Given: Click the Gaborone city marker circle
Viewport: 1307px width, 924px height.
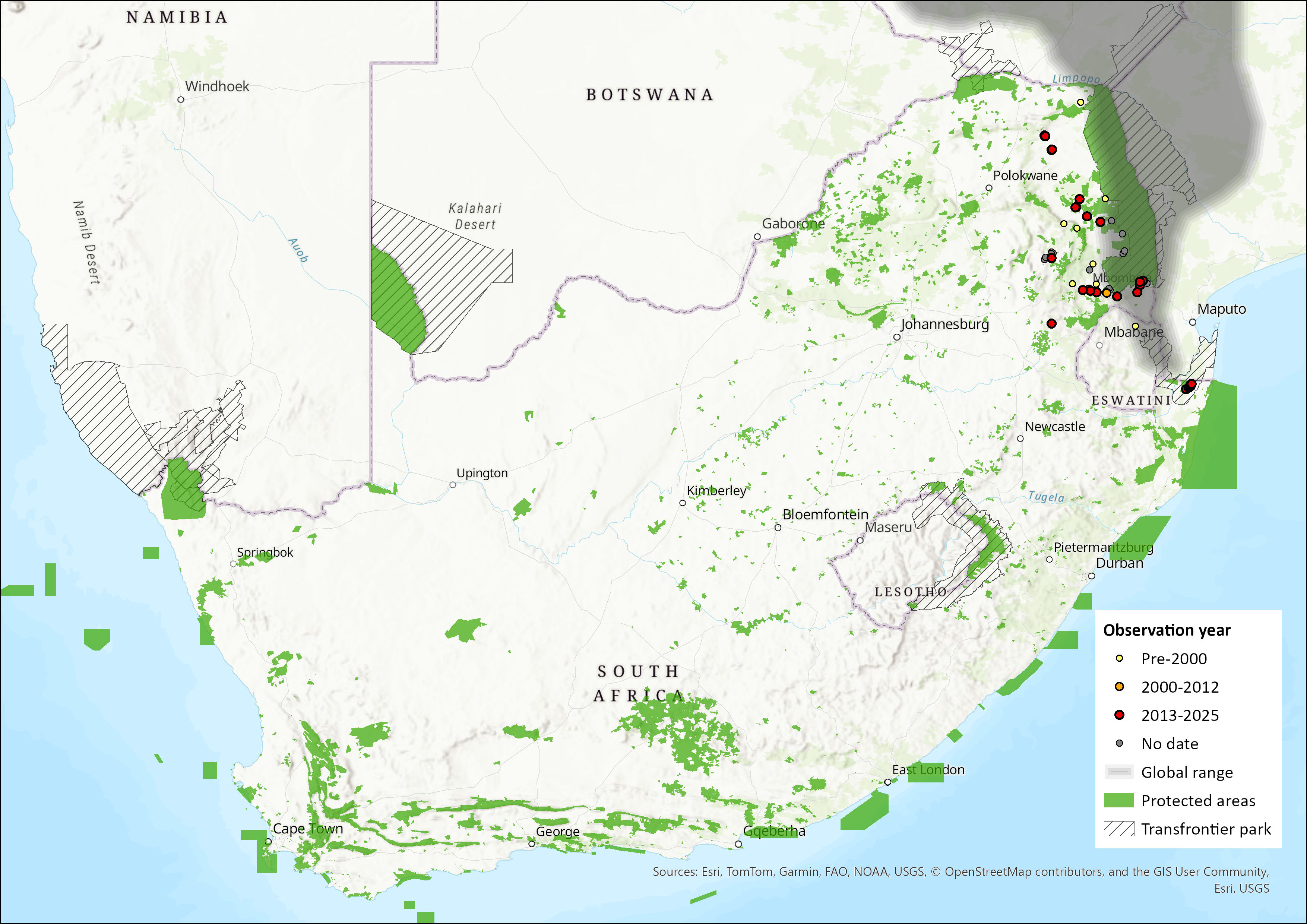Looking at the screenshot, I should coord(757,237).
